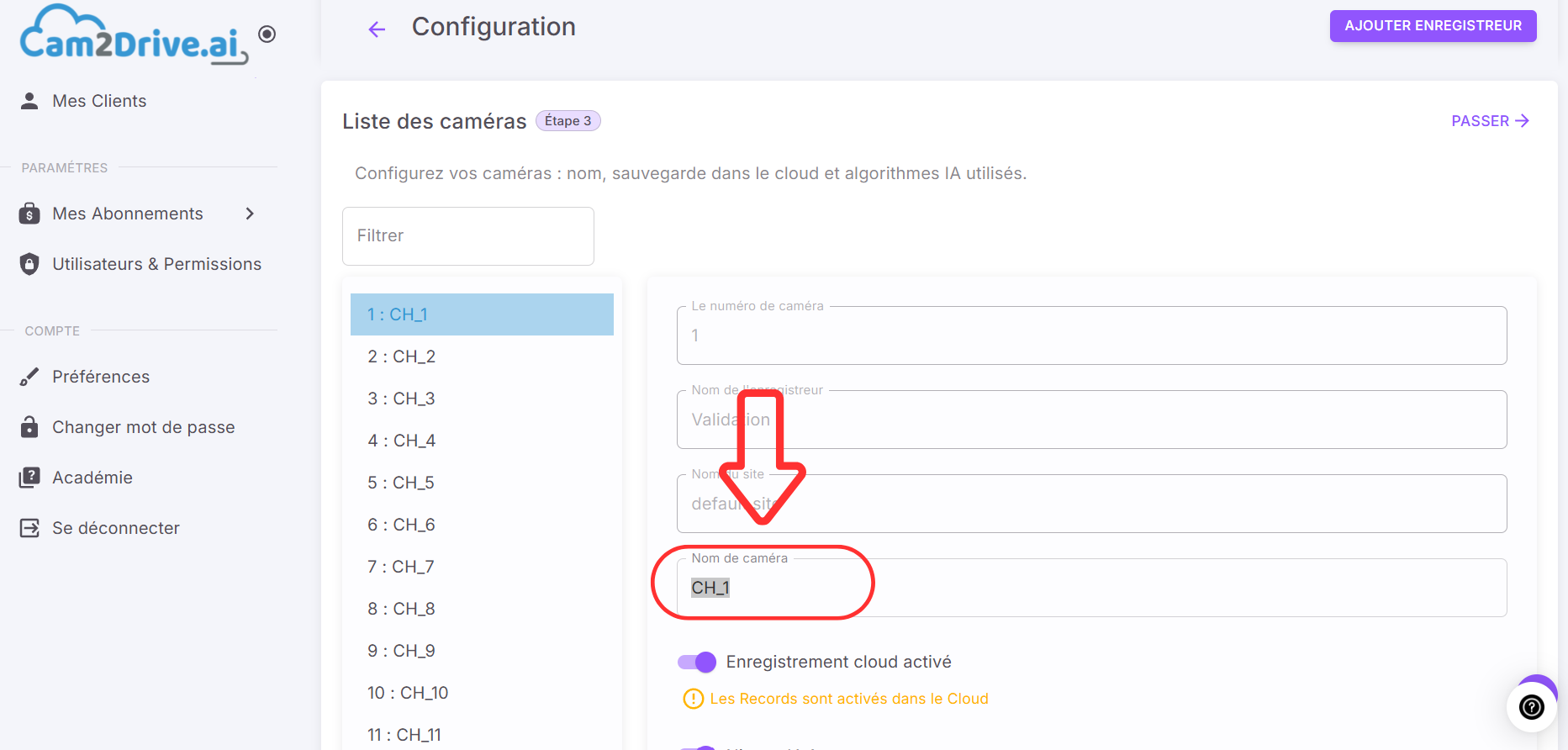Screen dimensions: 1568x750
Task: Click the Mes Abonnements bag icon
Action: [29, 214]
